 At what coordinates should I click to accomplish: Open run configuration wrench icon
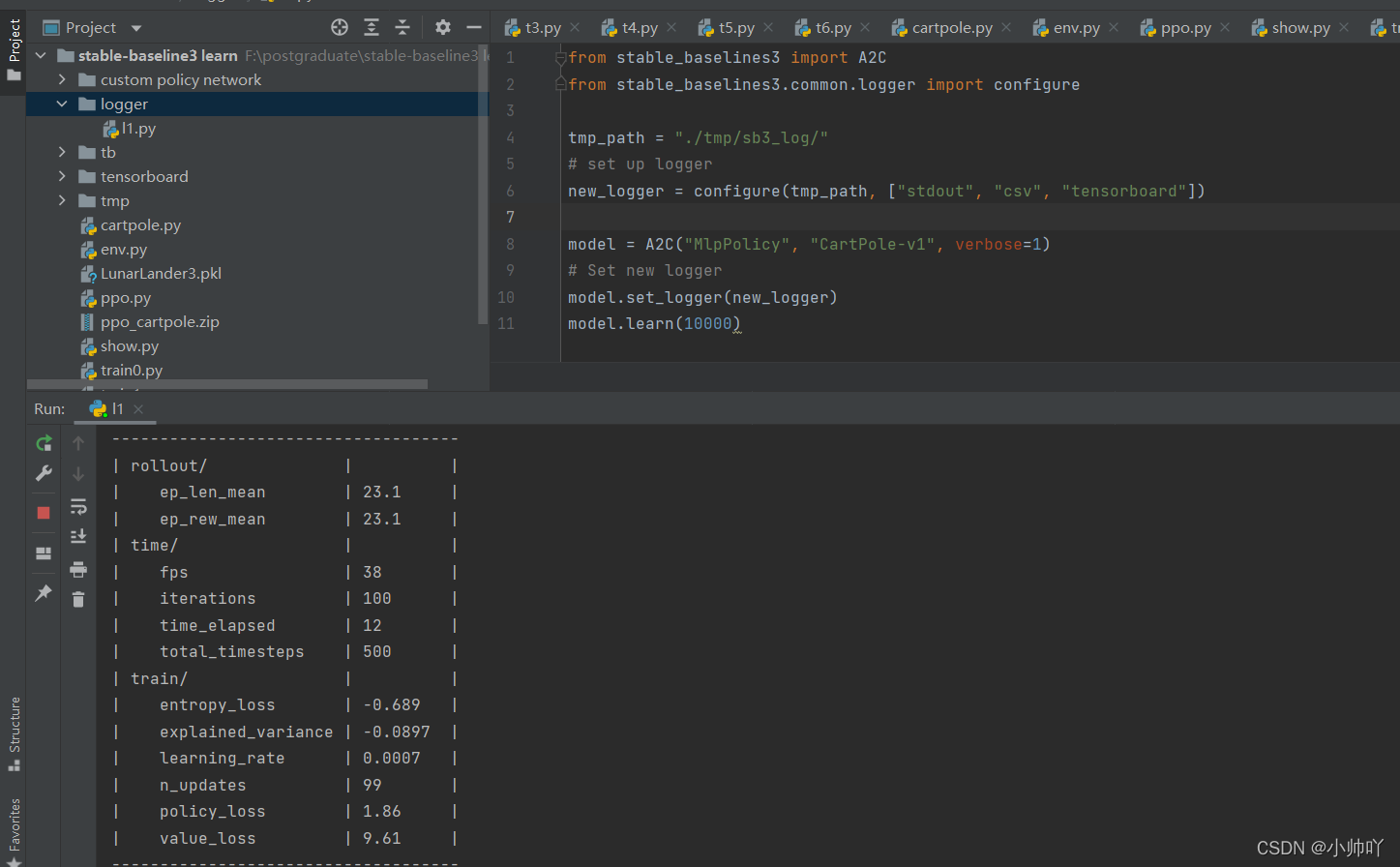point(44,473)
